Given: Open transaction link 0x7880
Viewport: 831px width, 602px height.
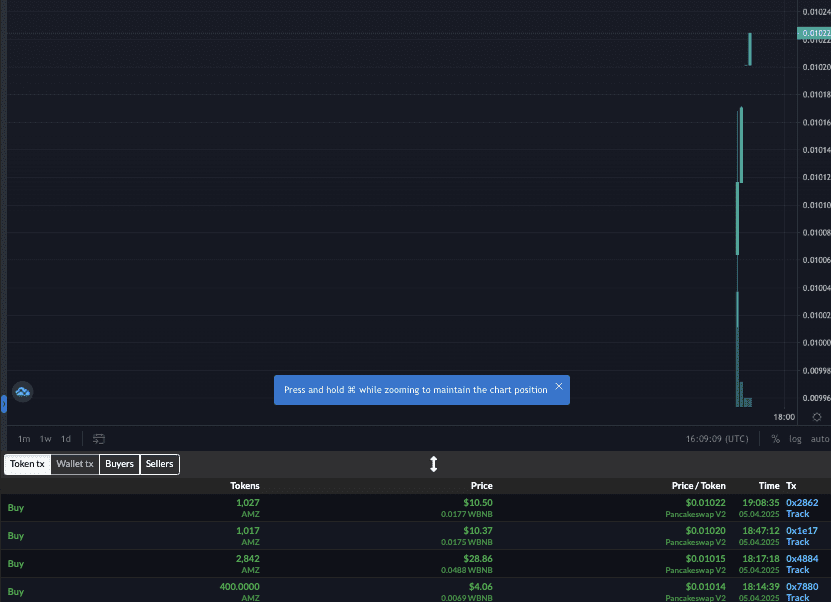Looking at the screenshot, I should tap(802, 587).
